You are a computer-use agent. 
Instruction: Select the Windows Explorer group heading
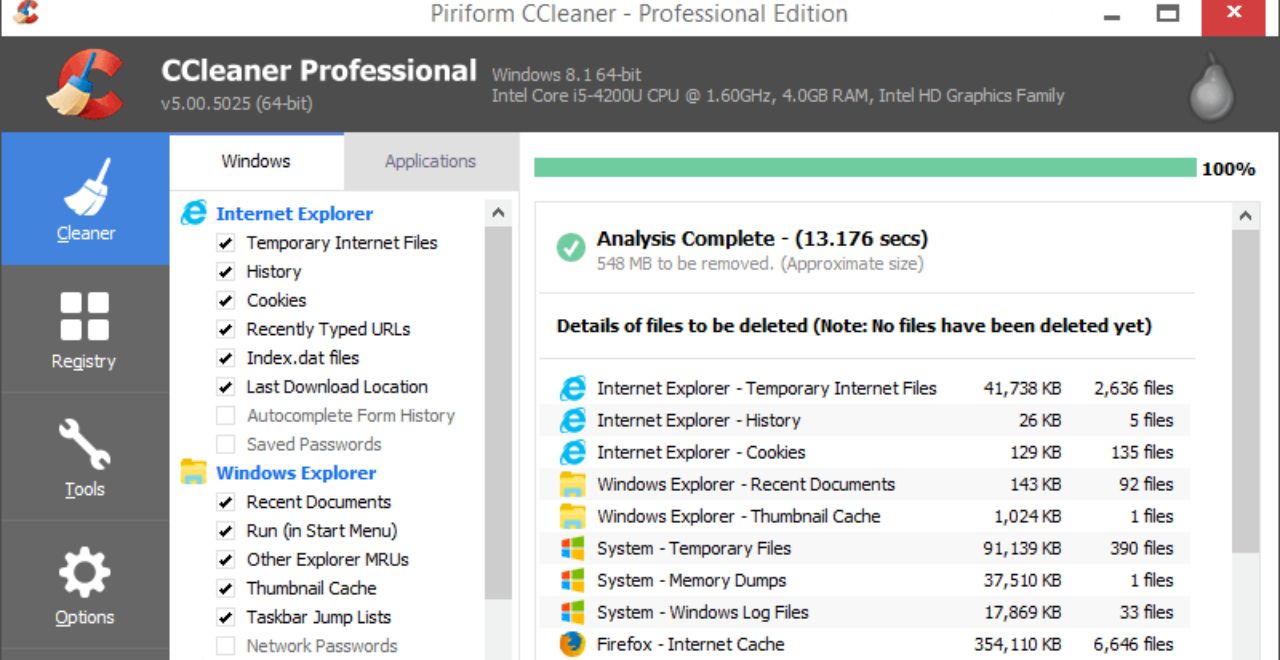pyautogui.click(x=296, y=472)
